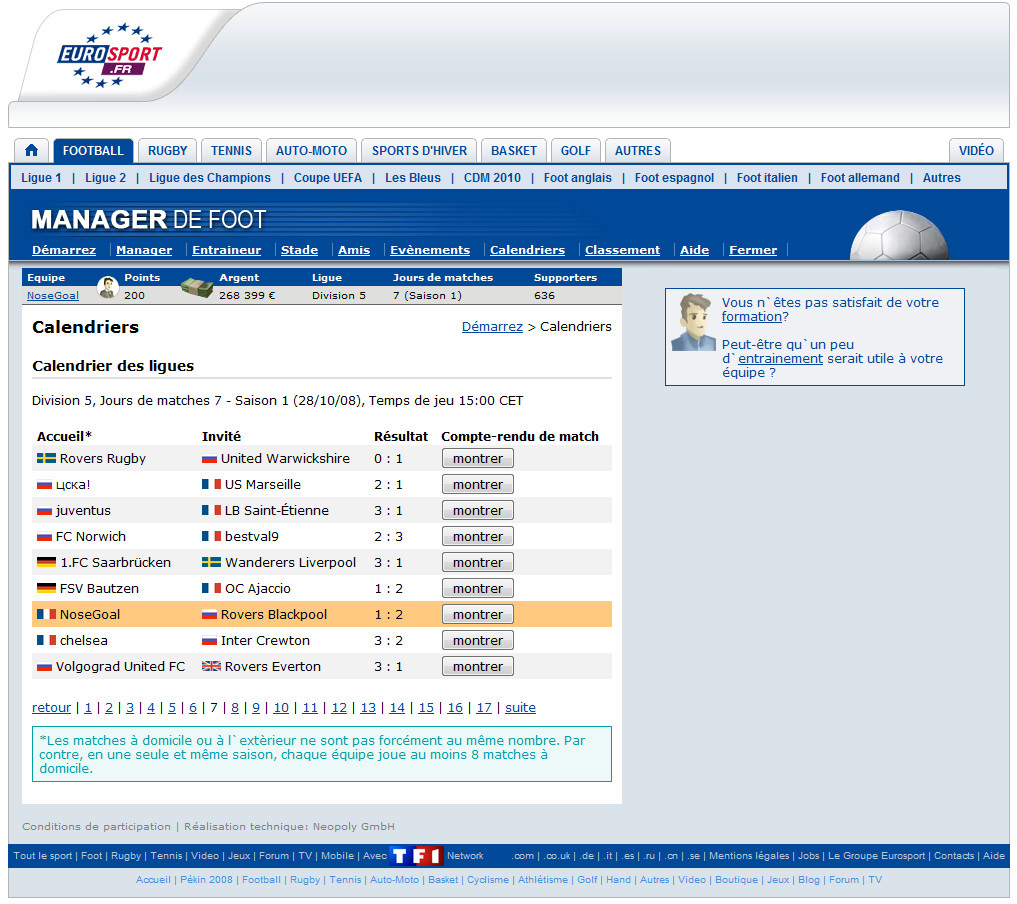
Task: Go to next page with suite
Action: pos(520,708)
